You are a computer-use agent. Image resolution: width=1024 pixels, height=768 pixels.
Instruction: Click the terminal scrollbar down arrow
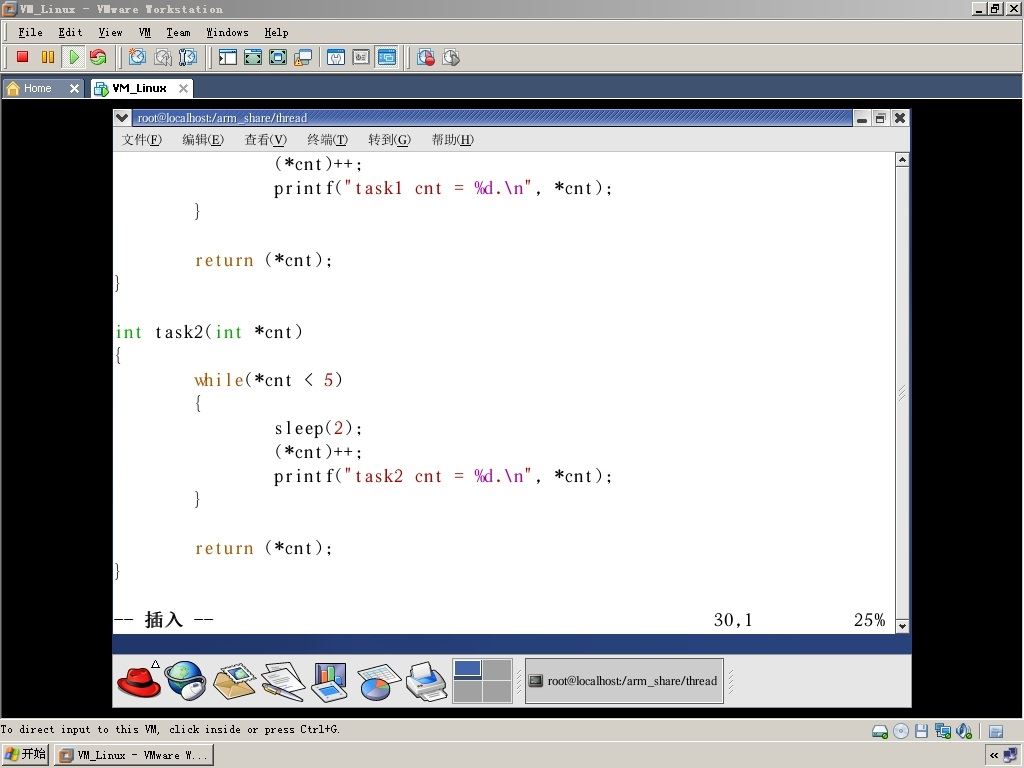pos(902,626)
